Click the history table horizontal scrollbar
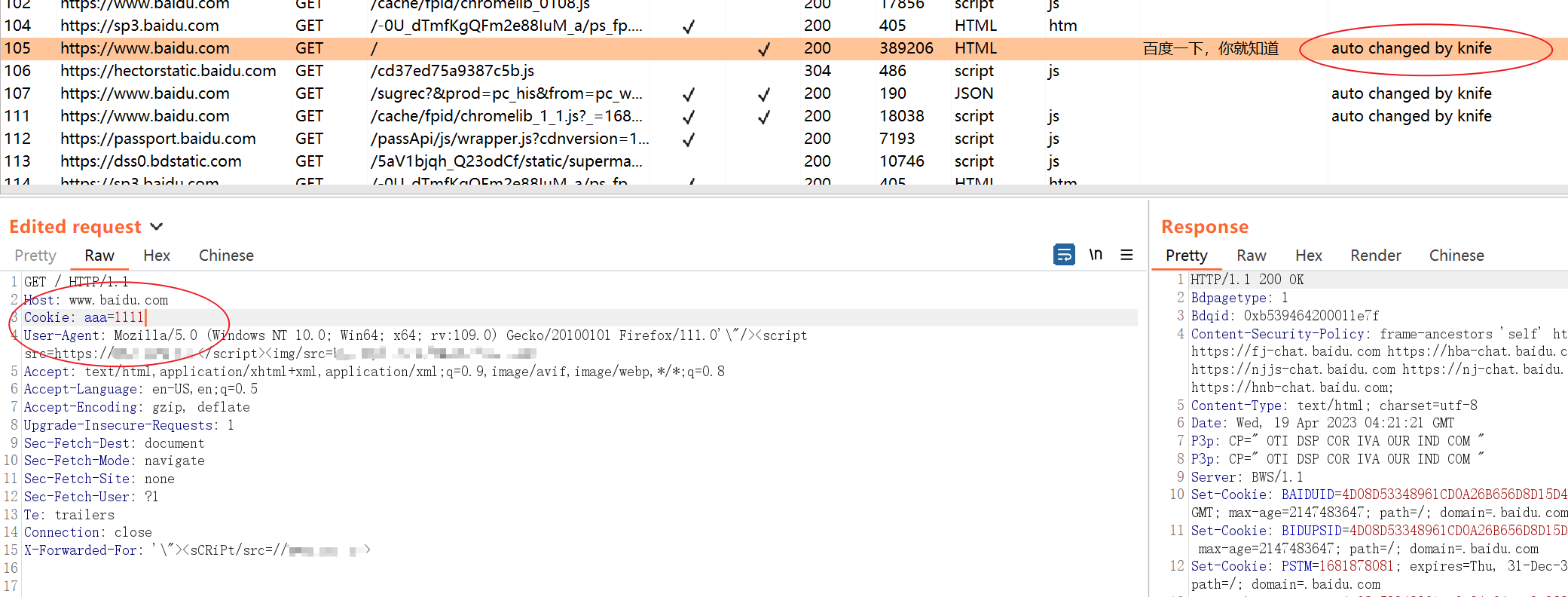 tap(784, 190)
